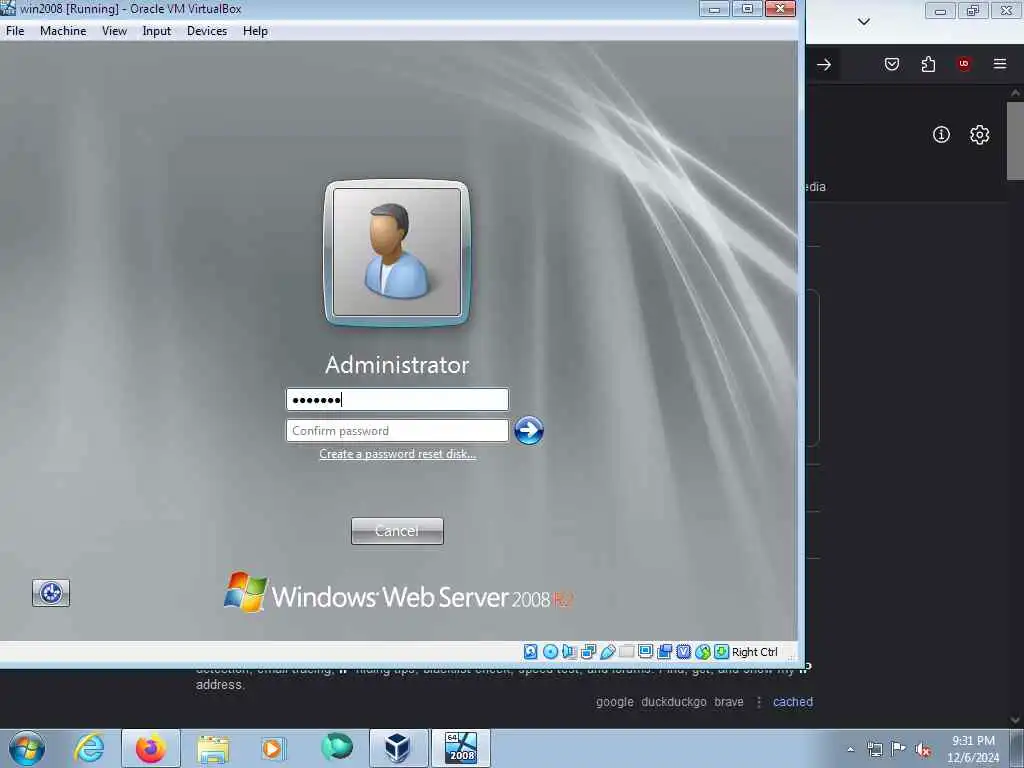1024x768 pixels.
Task: Click the Firefox page vertical scrollbar thumb
Action: (x=1016, y=140)
